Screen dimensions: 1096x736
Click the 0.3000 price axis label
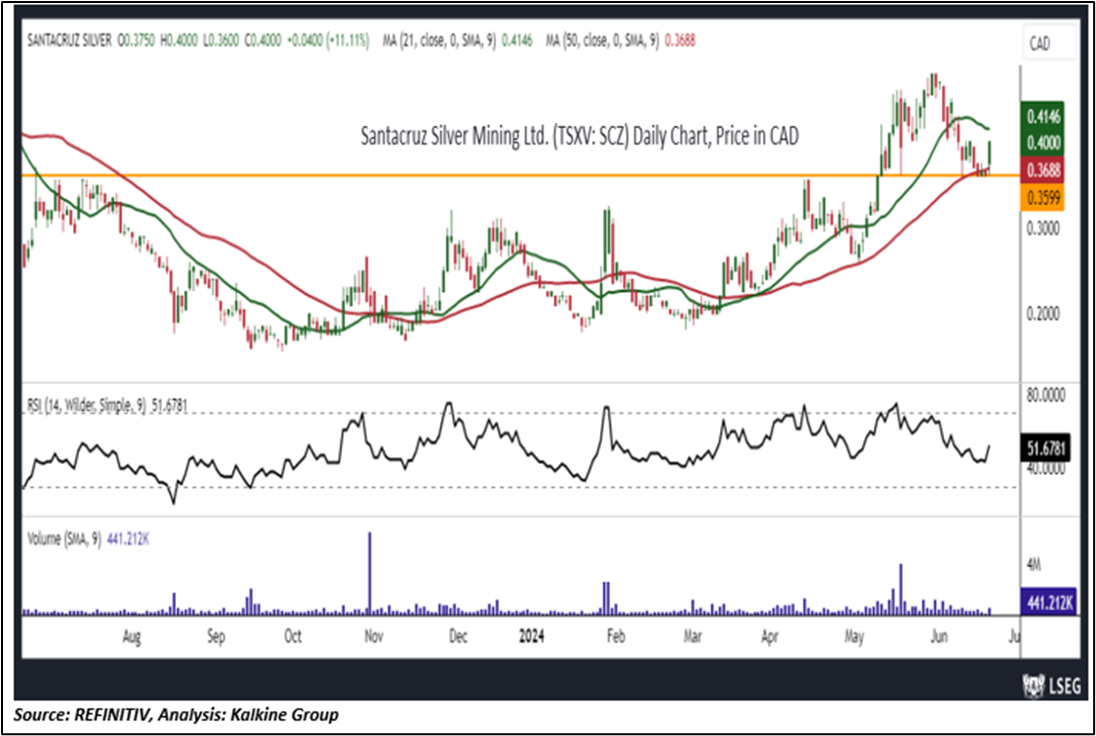pyautogui.click(x=1045, y=227)
